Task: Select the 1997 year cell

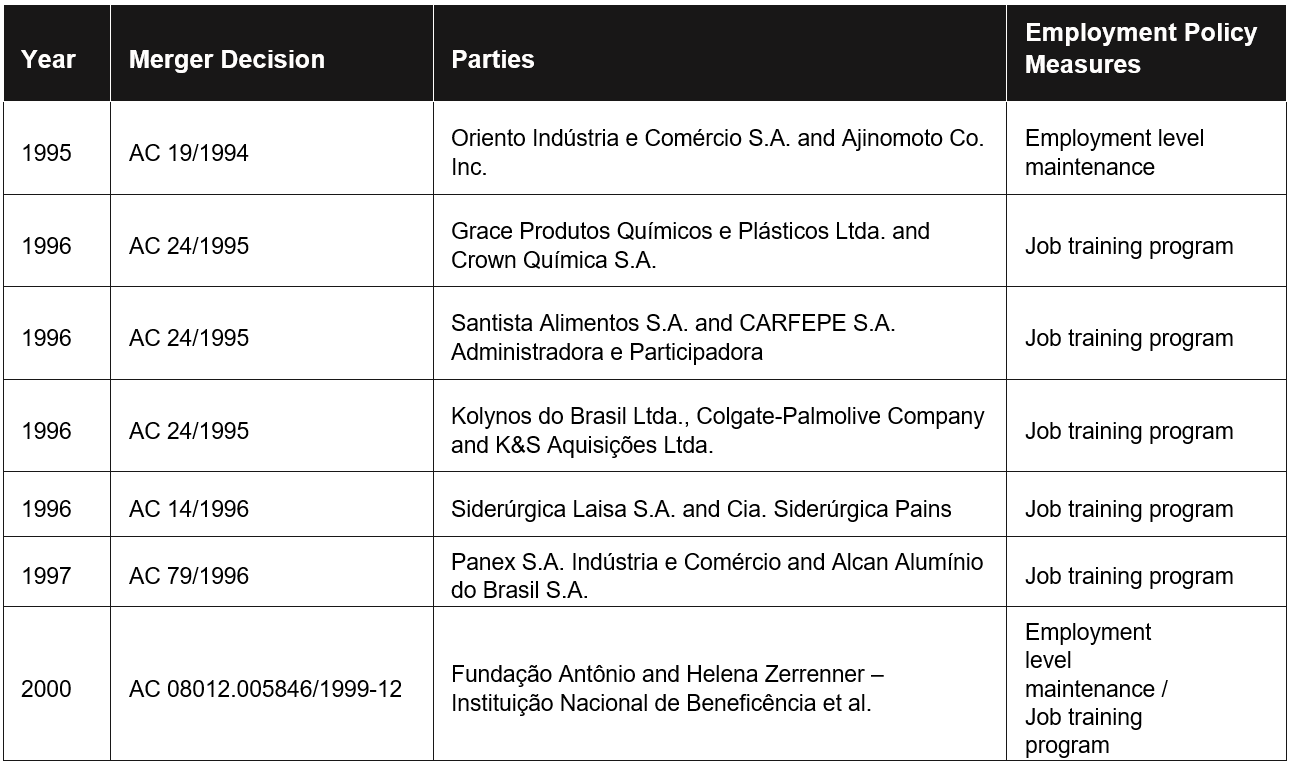Action: tap(57, 572)
